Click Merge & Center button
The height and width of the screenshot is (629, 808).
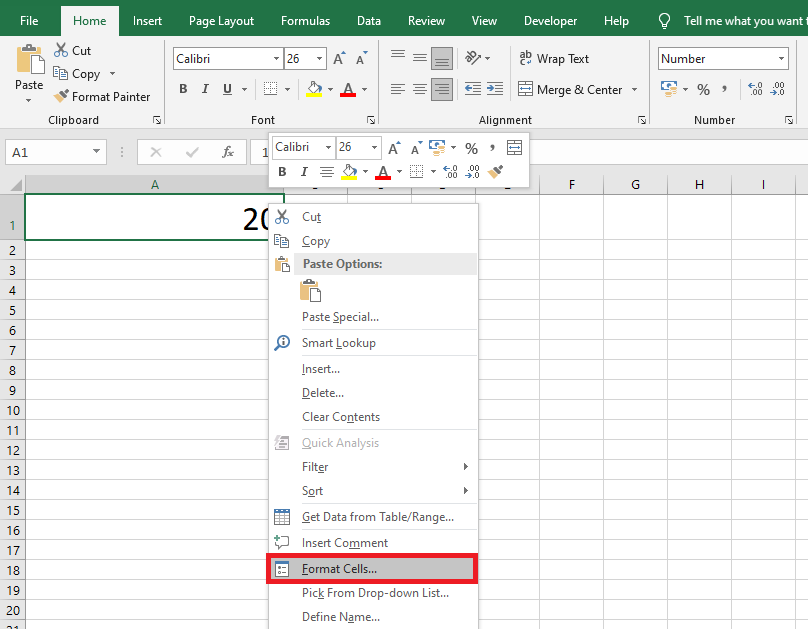point(570,89)
